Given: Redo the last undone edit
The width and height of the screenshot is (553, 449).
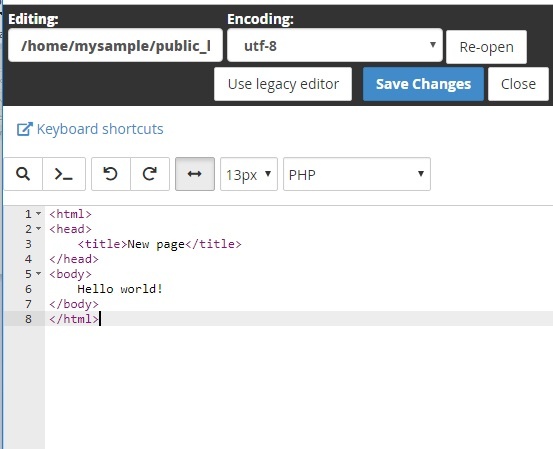Looking at the screenshot, I should click(150, 174).
